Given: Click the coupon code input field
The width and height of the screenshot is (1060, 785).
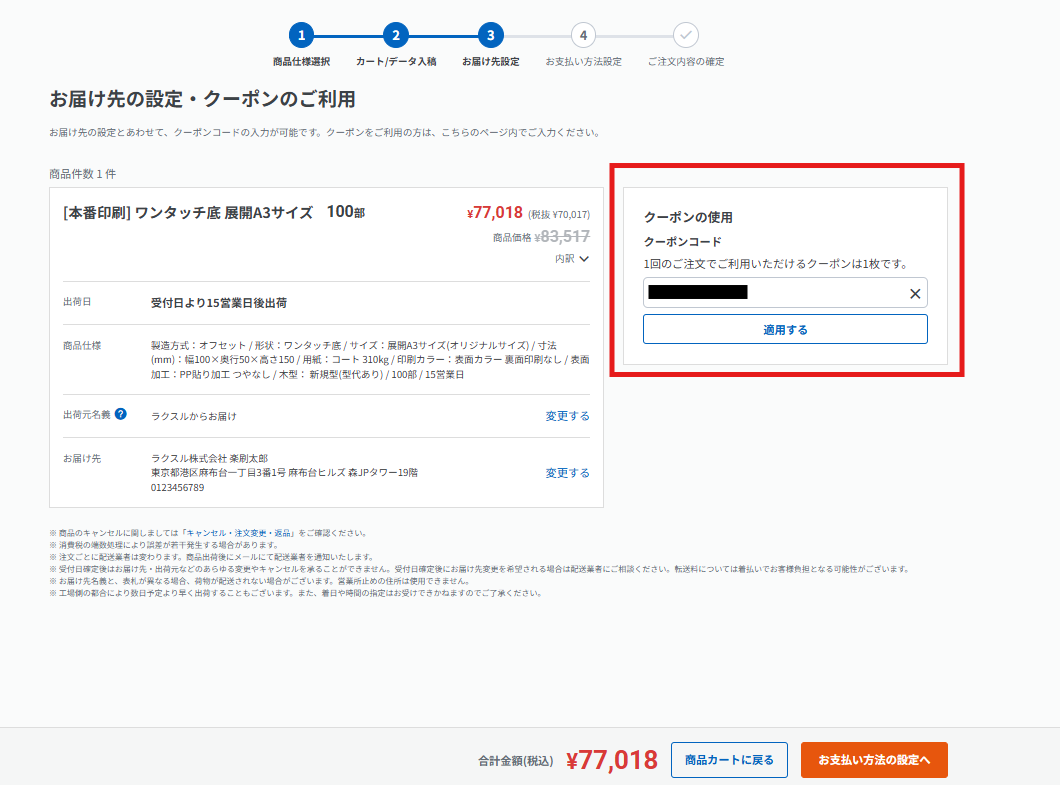Looking at the screenshot, I should [x=785, y=293].
